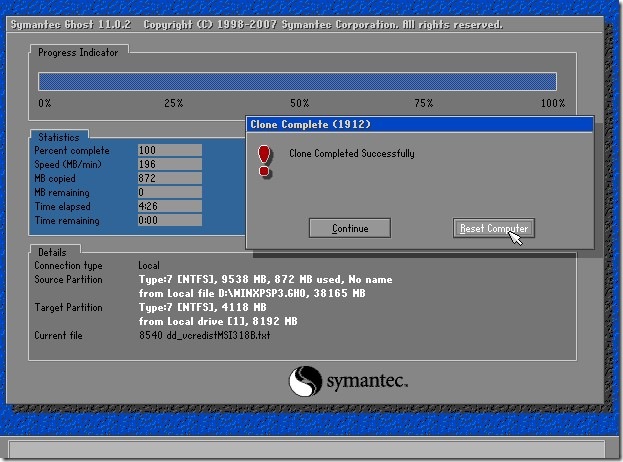Click the 'Symantec Ghost 11.0.2' title text
Screen dimensions: 623x462
(x=71, y=25)
